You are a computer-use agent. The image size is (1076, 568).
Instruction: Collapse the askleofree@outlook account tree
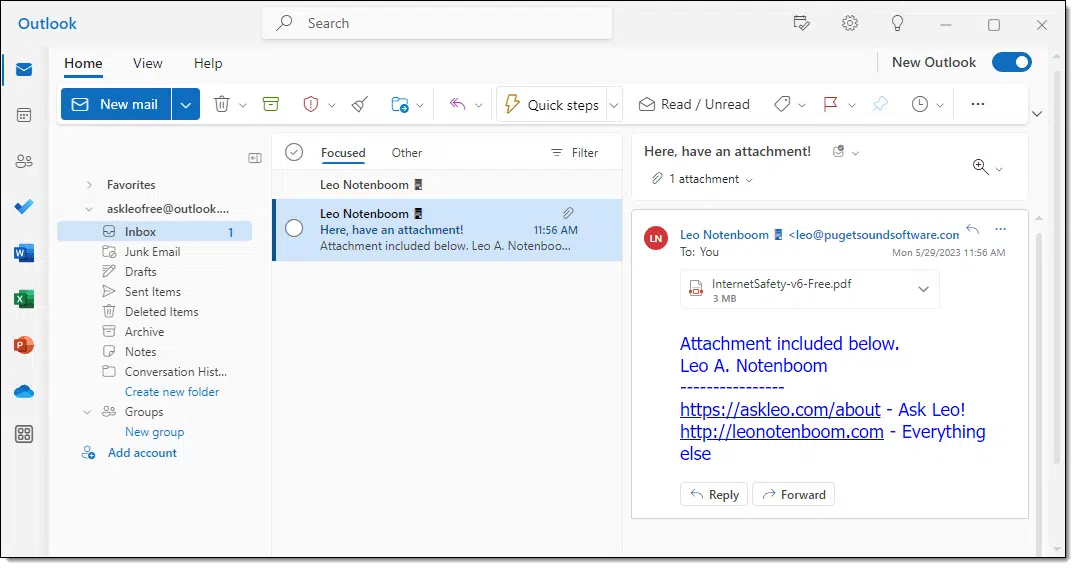[x=89, y=209]
